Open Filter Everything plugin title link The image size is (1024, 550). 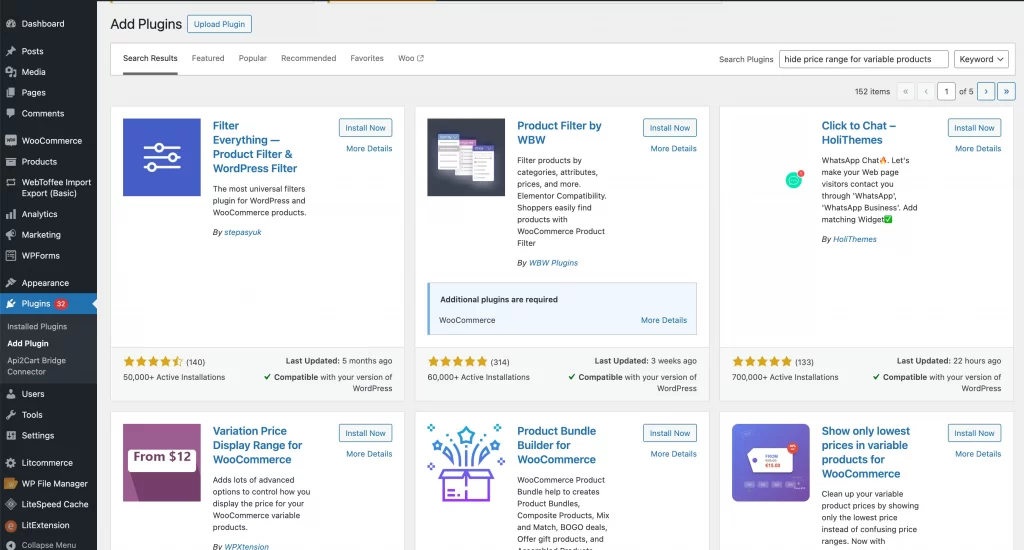(255, 147)
